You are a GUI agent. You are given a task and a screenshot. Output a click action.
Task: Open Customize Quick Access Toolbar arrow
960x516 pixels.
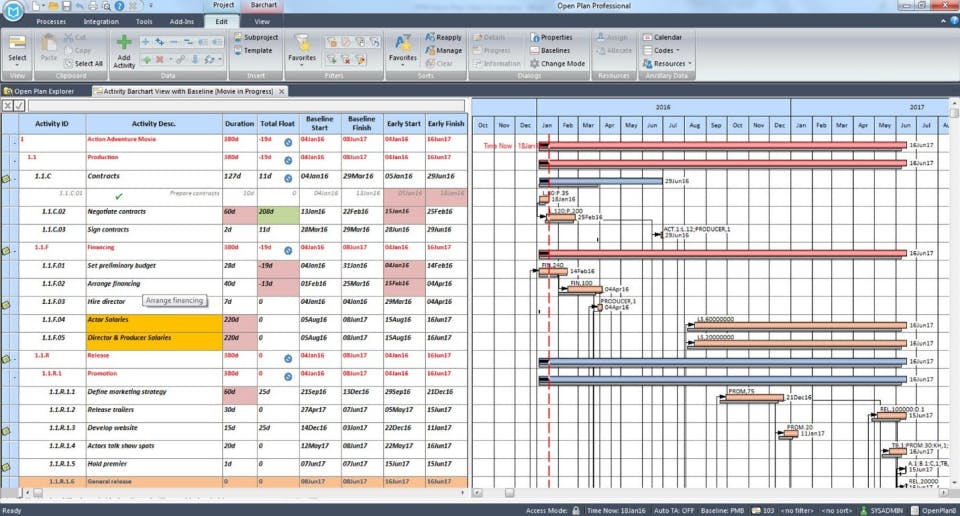click(x=151, y=6)
